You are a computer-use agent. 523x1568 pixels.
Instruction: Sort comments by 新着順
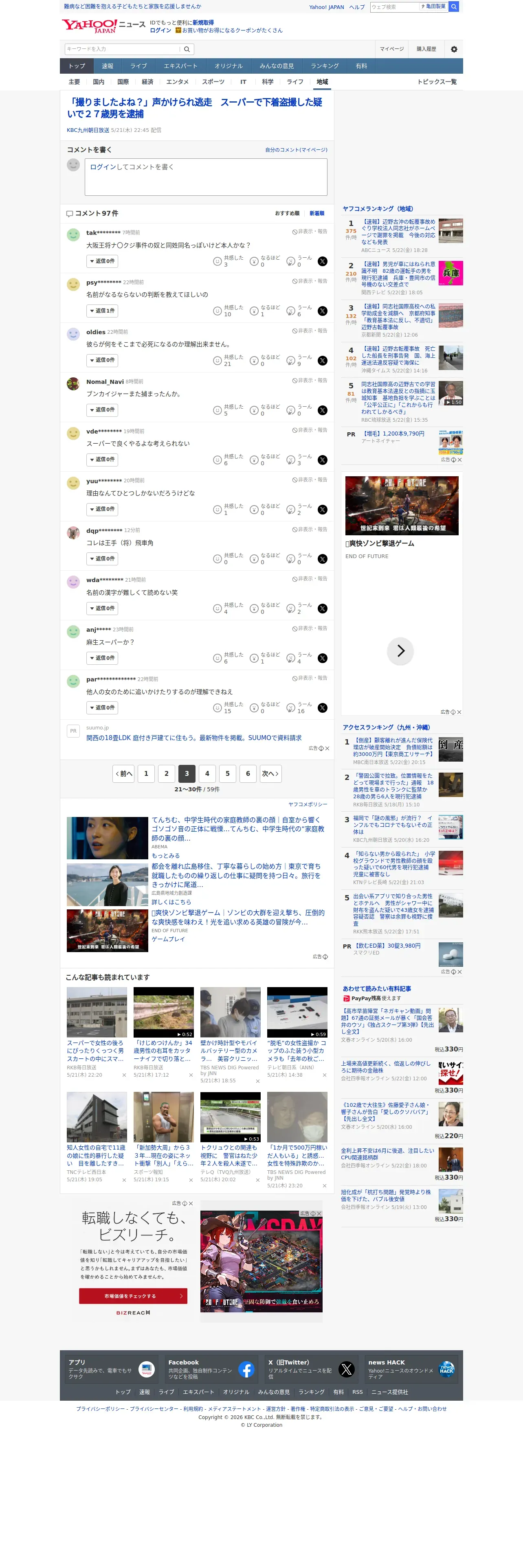pos(316,214)
